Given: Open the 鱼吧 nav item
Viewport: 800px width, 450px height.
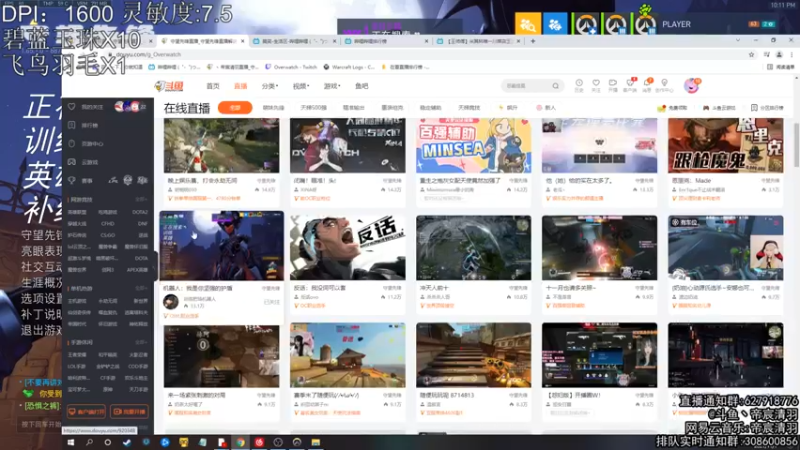Looking at the screenshot, I should 361,86.
